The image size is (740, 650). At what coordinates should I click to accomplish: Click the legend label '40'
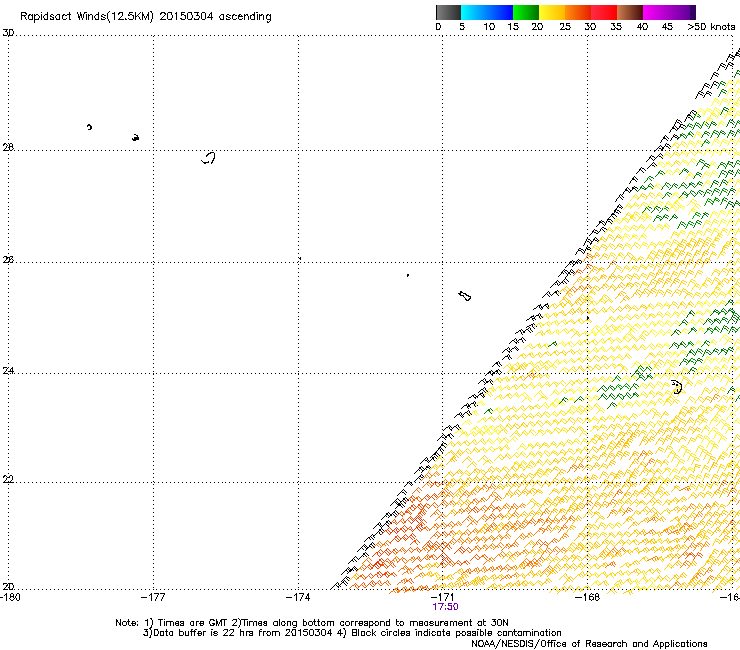[642, 27]
